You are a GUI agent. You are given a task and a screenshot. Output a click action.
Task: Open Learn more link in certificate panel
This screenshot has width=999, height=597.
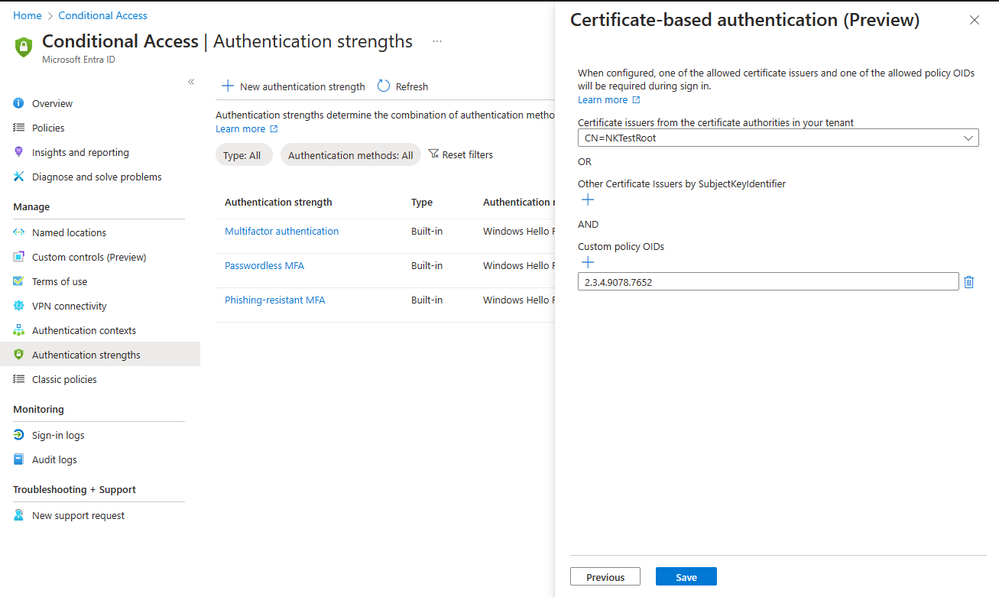tap(602, 99)
